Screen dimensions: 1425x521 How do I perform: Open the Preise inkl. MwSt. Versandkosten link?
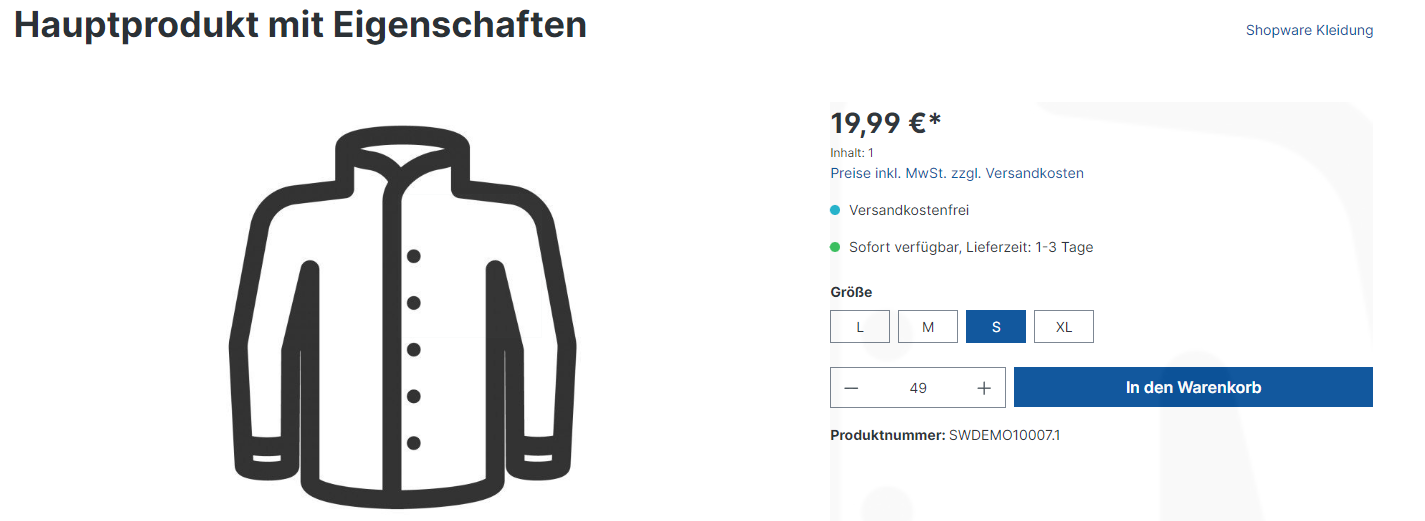point(957,173)
